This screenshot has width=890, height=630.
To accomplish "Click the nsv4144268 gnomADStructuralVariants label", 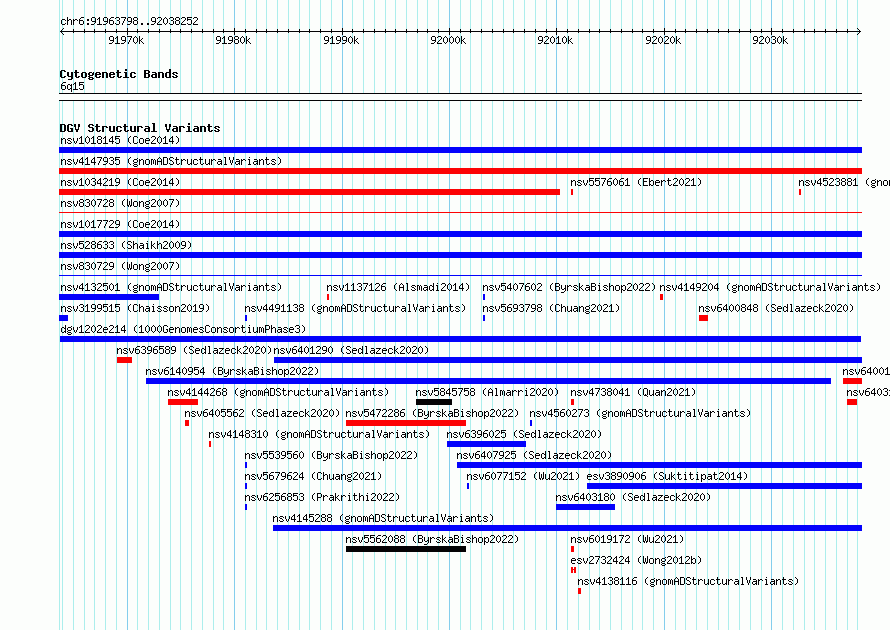I will 278,392.
